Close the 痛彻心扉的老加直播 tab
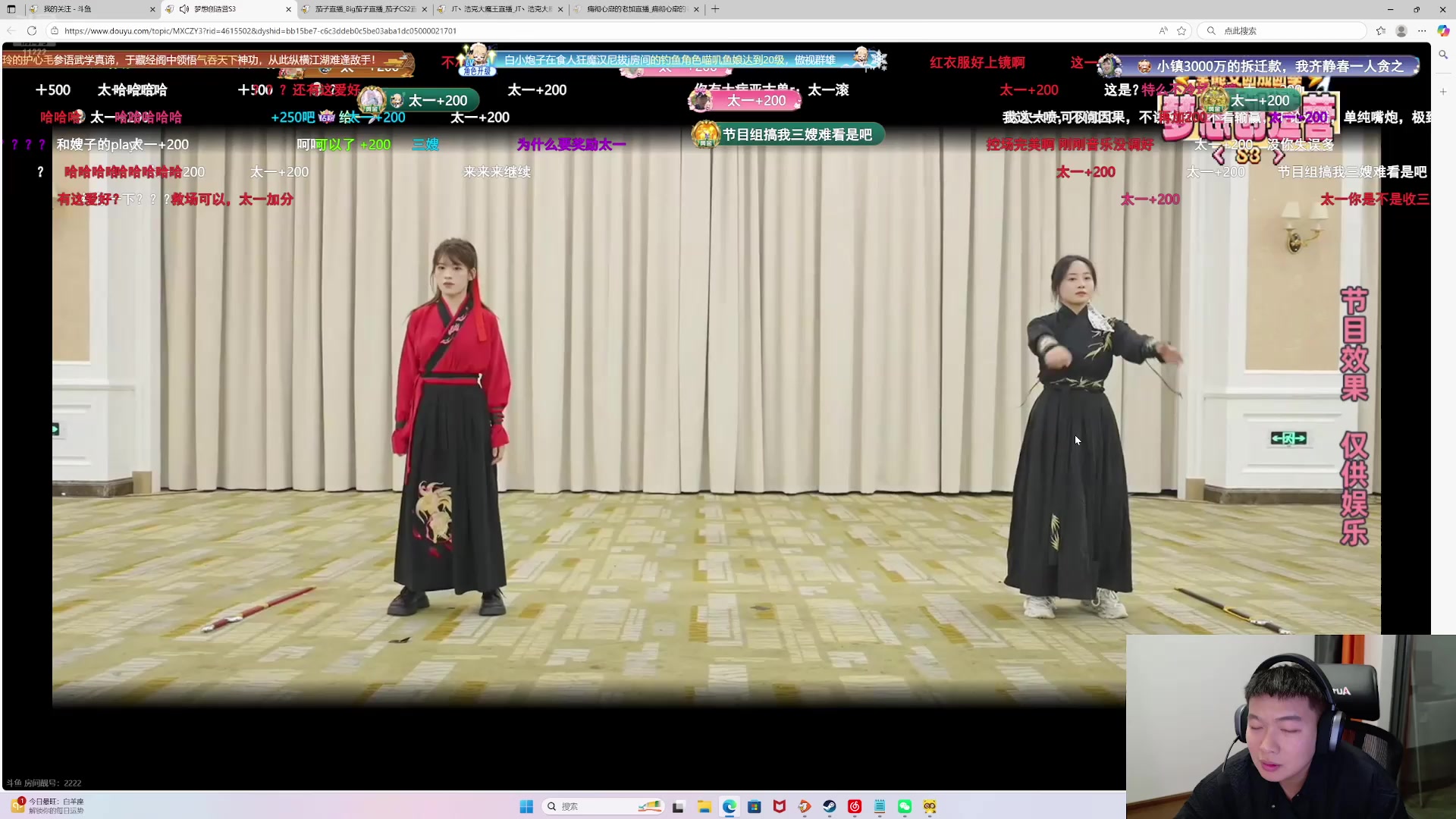This screenshot has height=819, width=1456. (x=696, y=9)
